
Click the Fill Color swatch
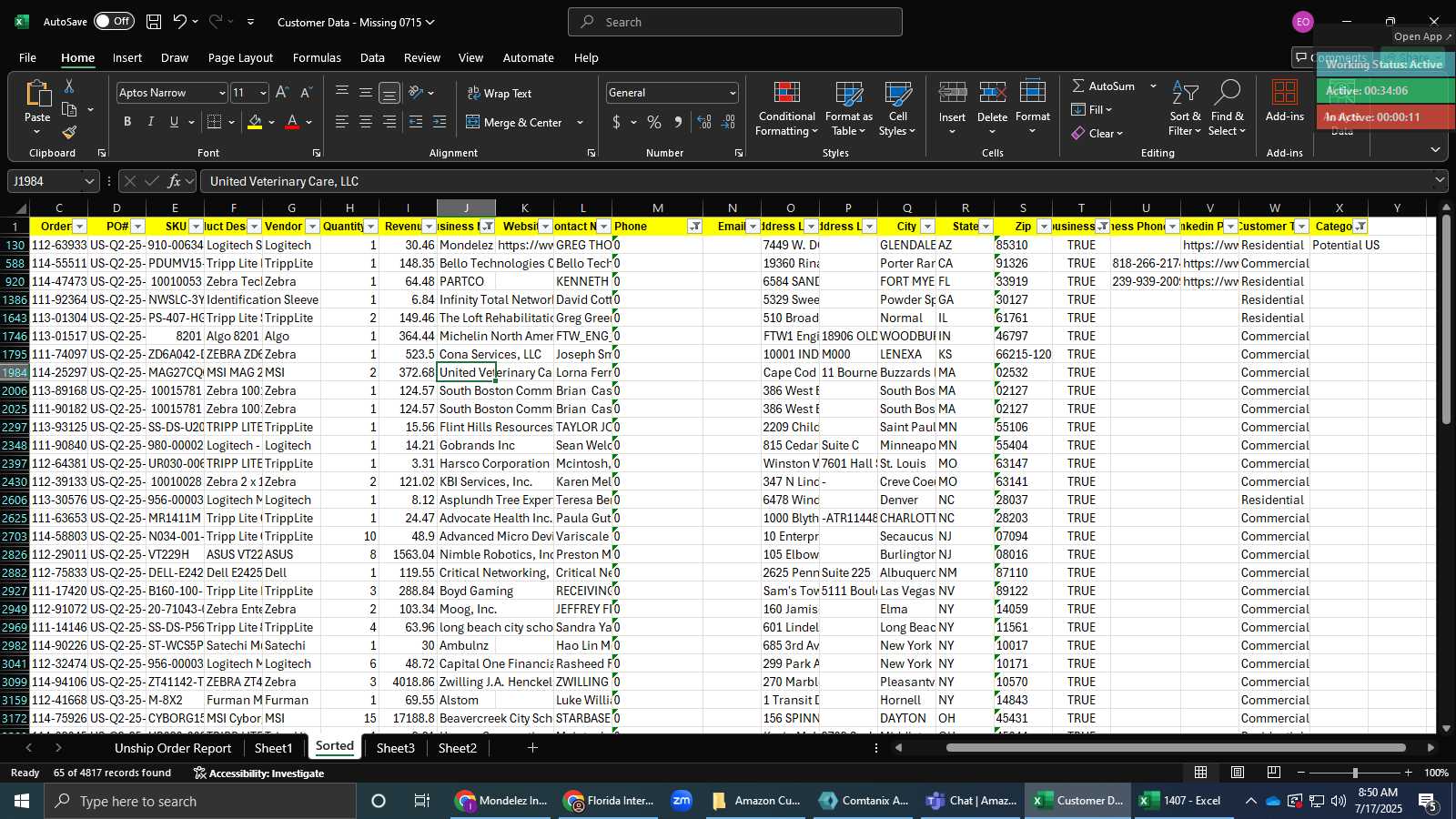[x=255, y=122]
